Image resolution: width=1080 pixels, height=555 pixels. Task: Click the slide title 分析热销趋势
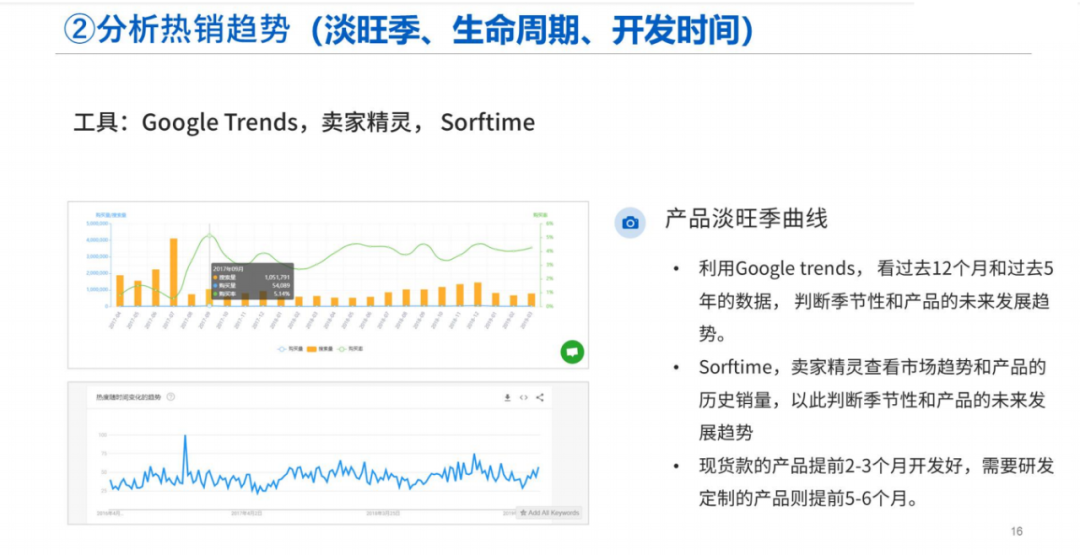point(194,30)
